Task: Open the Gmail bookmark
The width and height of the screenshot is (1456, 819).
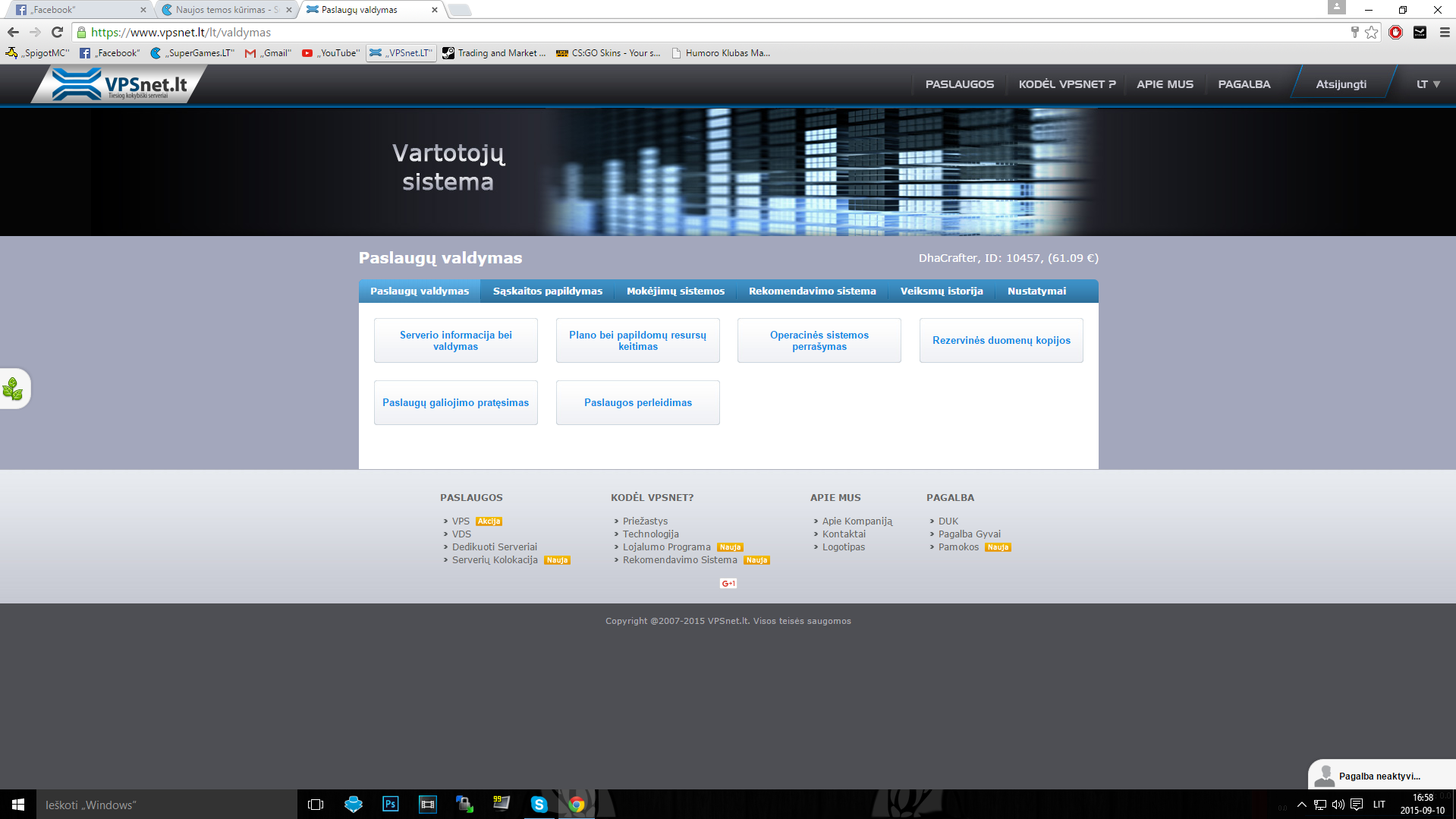Action: coord(268,53)
